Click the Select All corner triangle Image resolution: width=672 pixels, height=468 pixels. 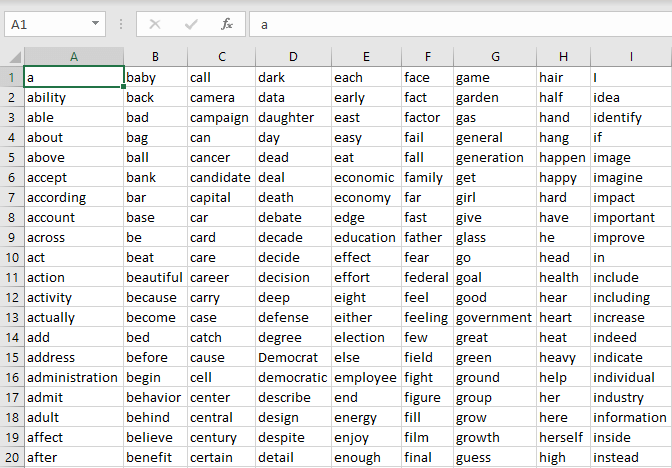[15, 57]
